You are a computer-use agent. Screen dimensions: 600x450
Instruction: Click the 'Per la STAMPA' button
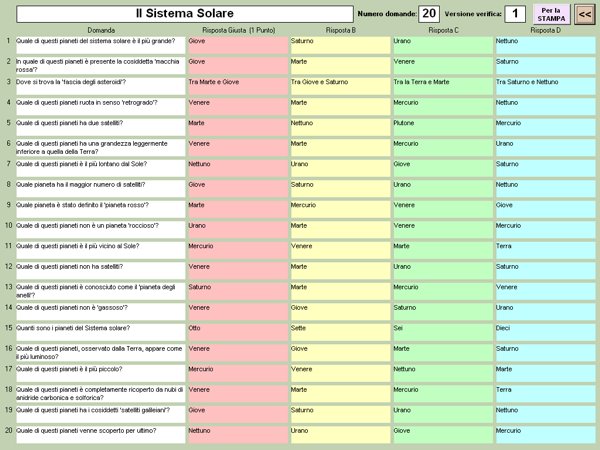(x=551, y=15)
